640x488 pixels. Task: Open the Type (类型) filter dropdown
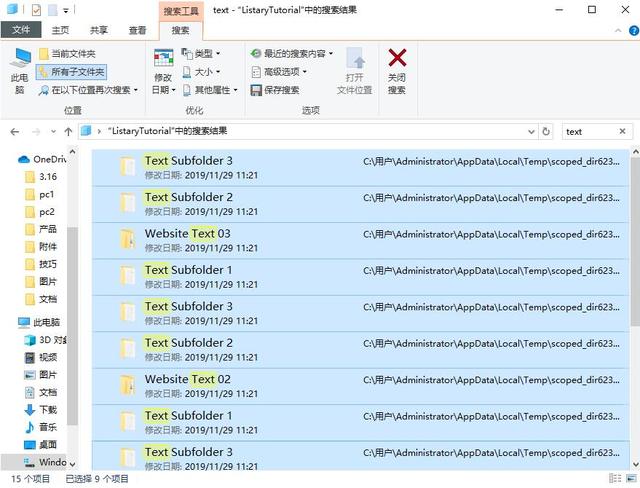201,53
